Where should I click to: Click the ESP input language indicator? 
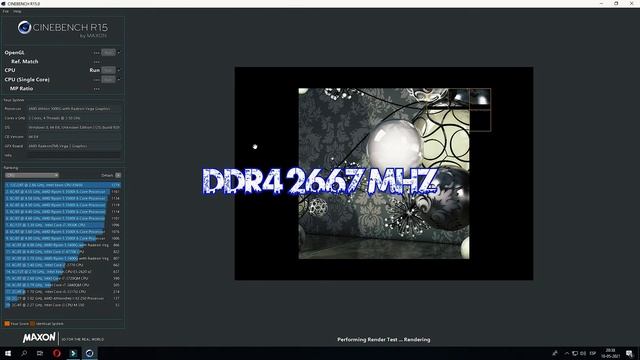pos(593,353)
